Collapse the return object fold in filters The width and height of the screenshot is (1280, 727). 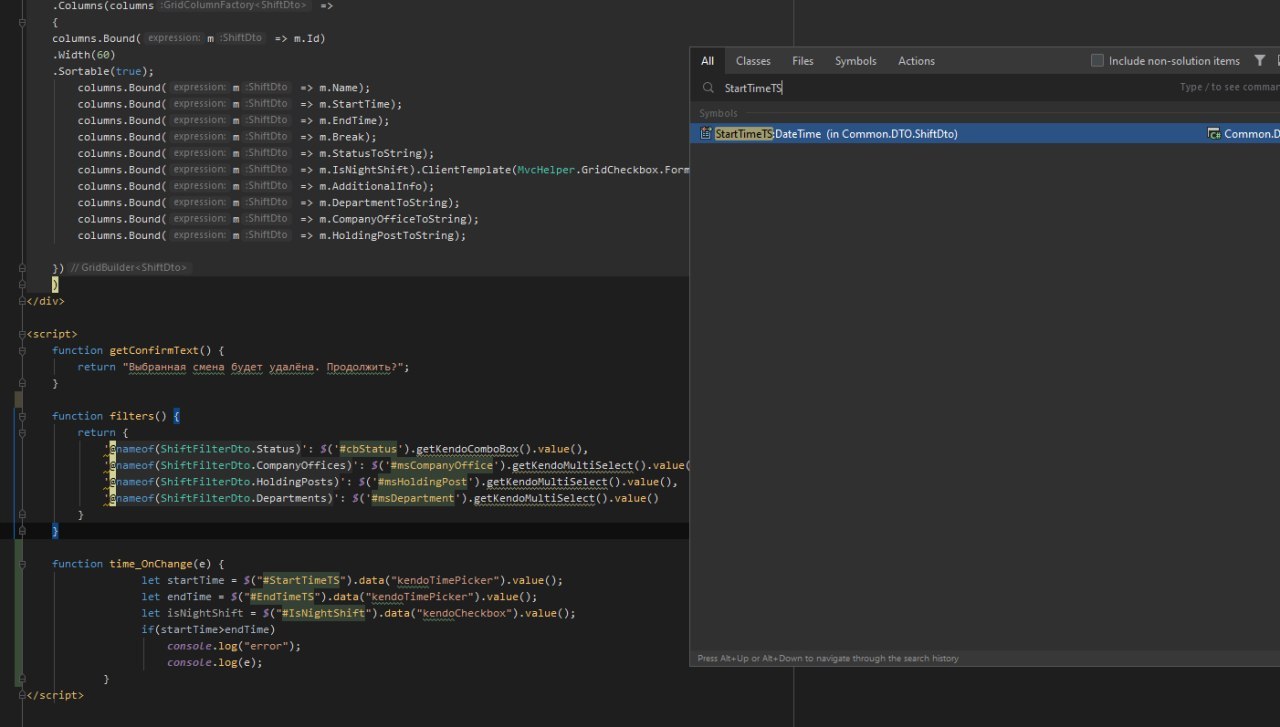click(23, 432)
